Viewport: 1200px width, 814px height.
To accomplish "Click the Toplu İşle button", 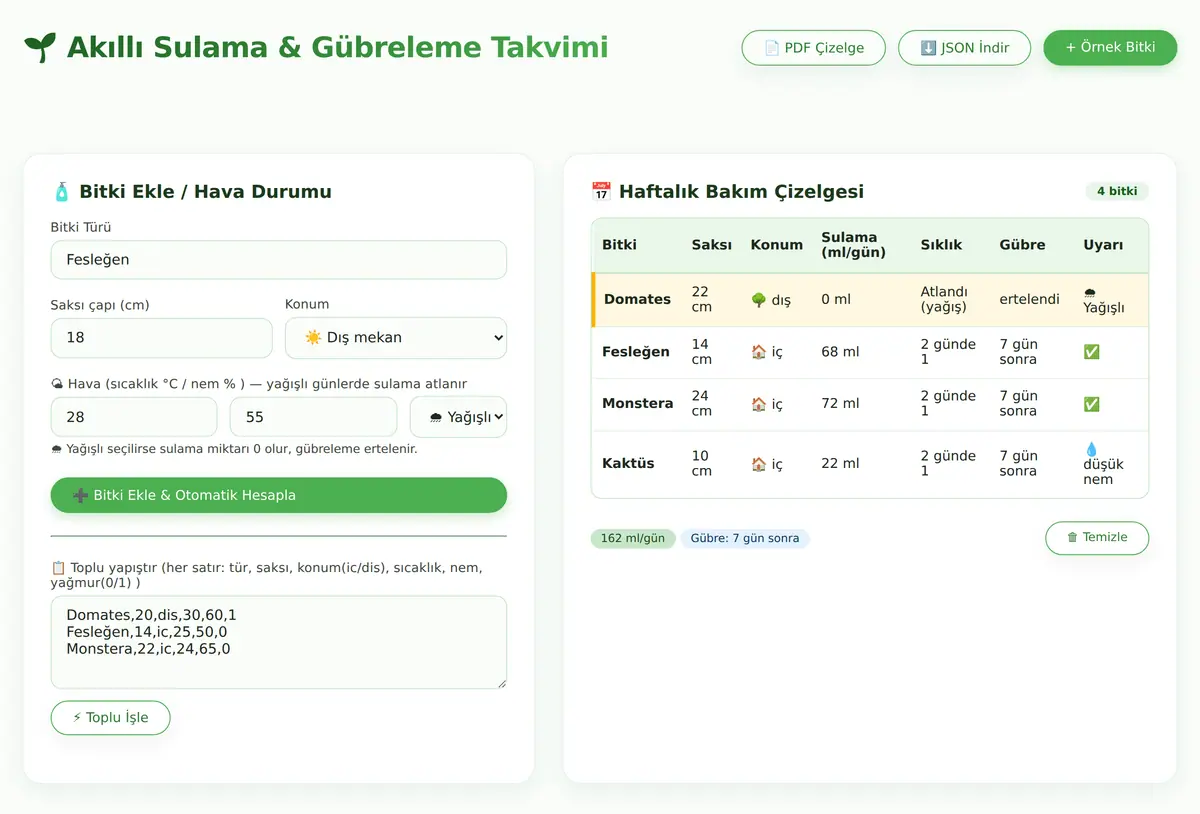I will (111, 717).
